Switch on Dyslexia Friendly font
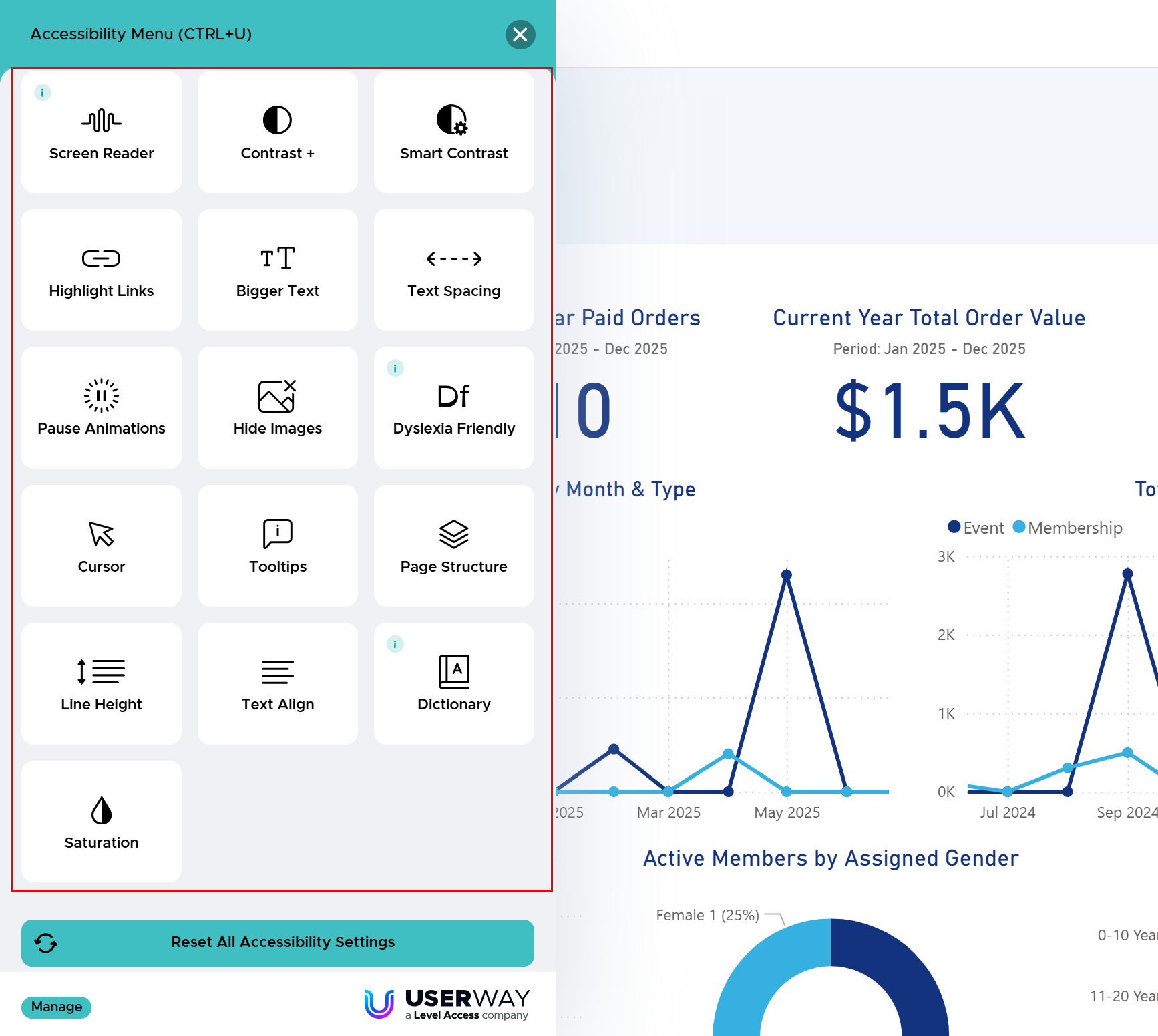This screenshot has height=1036, width=1158. (x=454, y=407)
